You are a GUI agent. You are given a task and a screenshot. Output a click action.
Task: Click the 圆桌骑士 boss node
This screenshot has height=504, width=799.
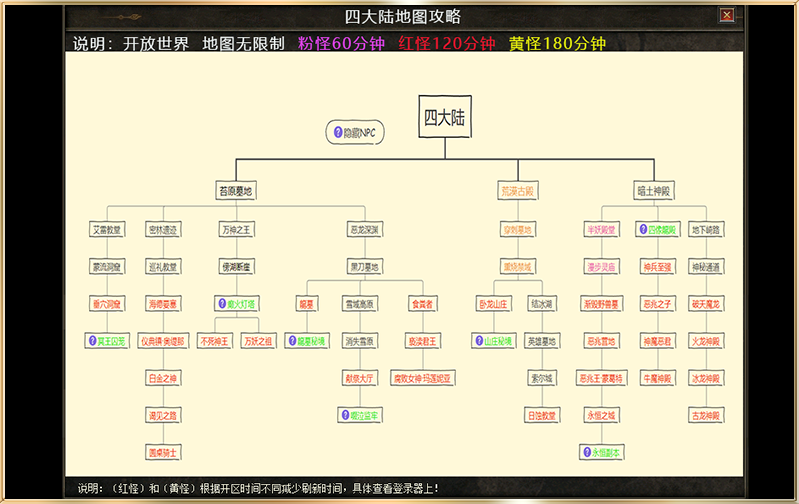[163, 452]
